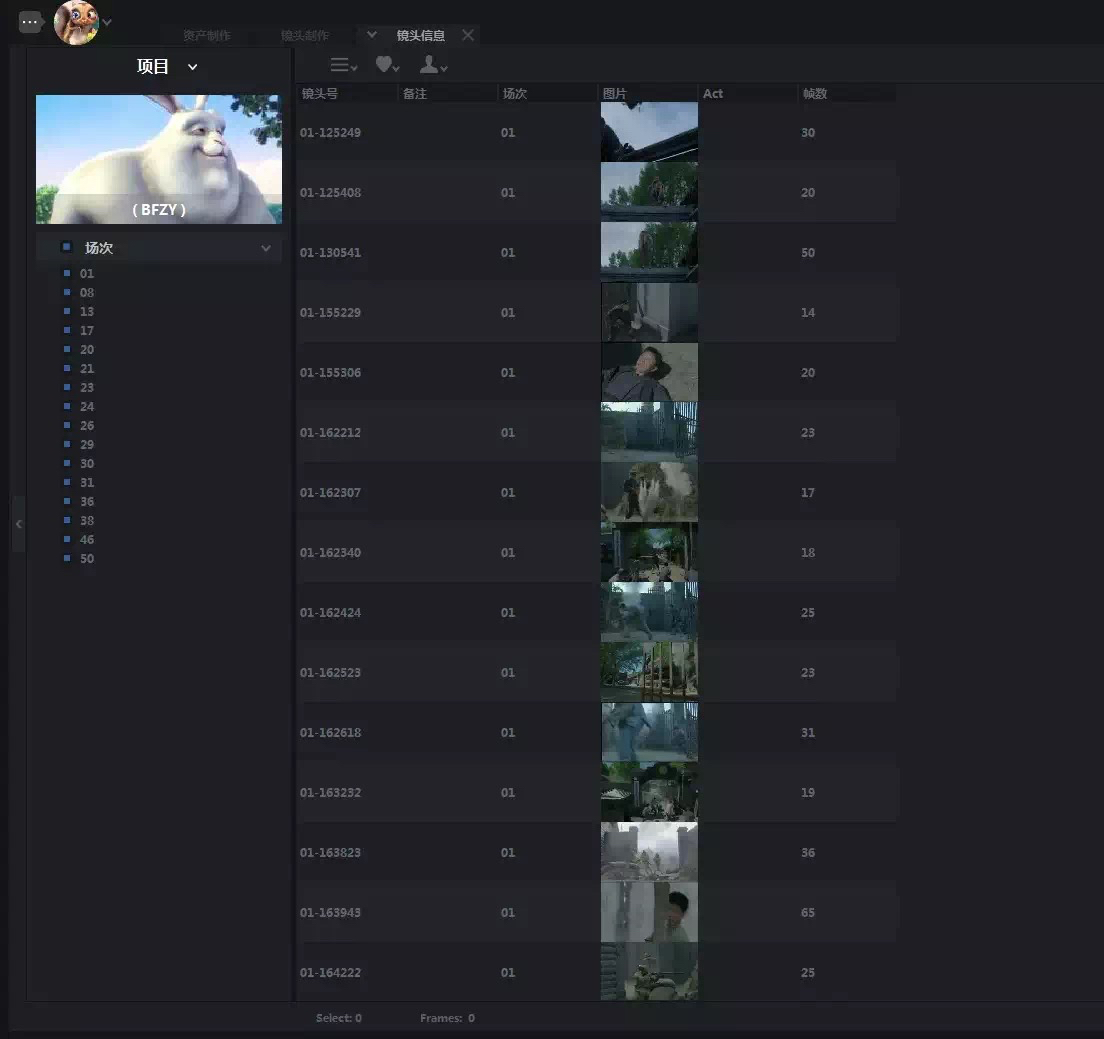Click the three-dots menu icon at top-left

click(x=30, y=22)
